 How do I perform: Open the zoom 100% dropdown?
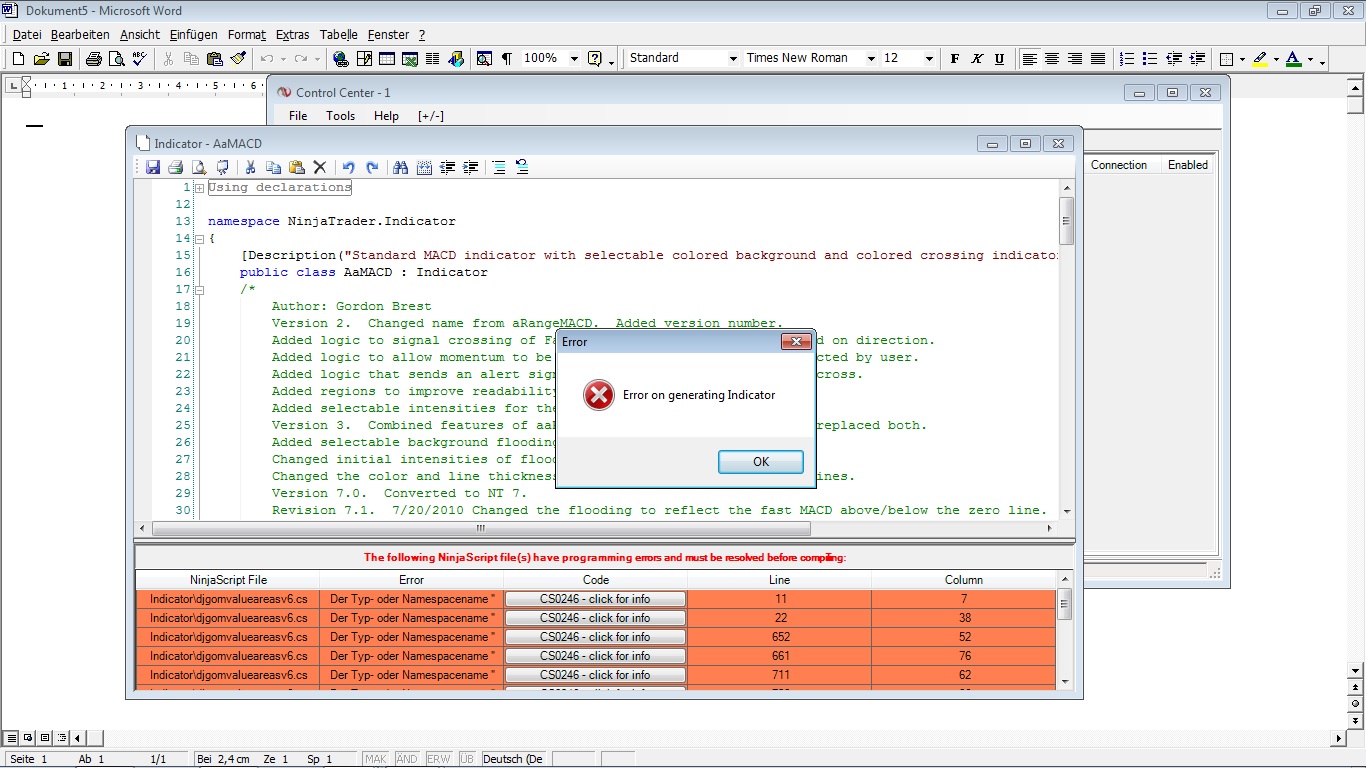(x=574, y=59)
